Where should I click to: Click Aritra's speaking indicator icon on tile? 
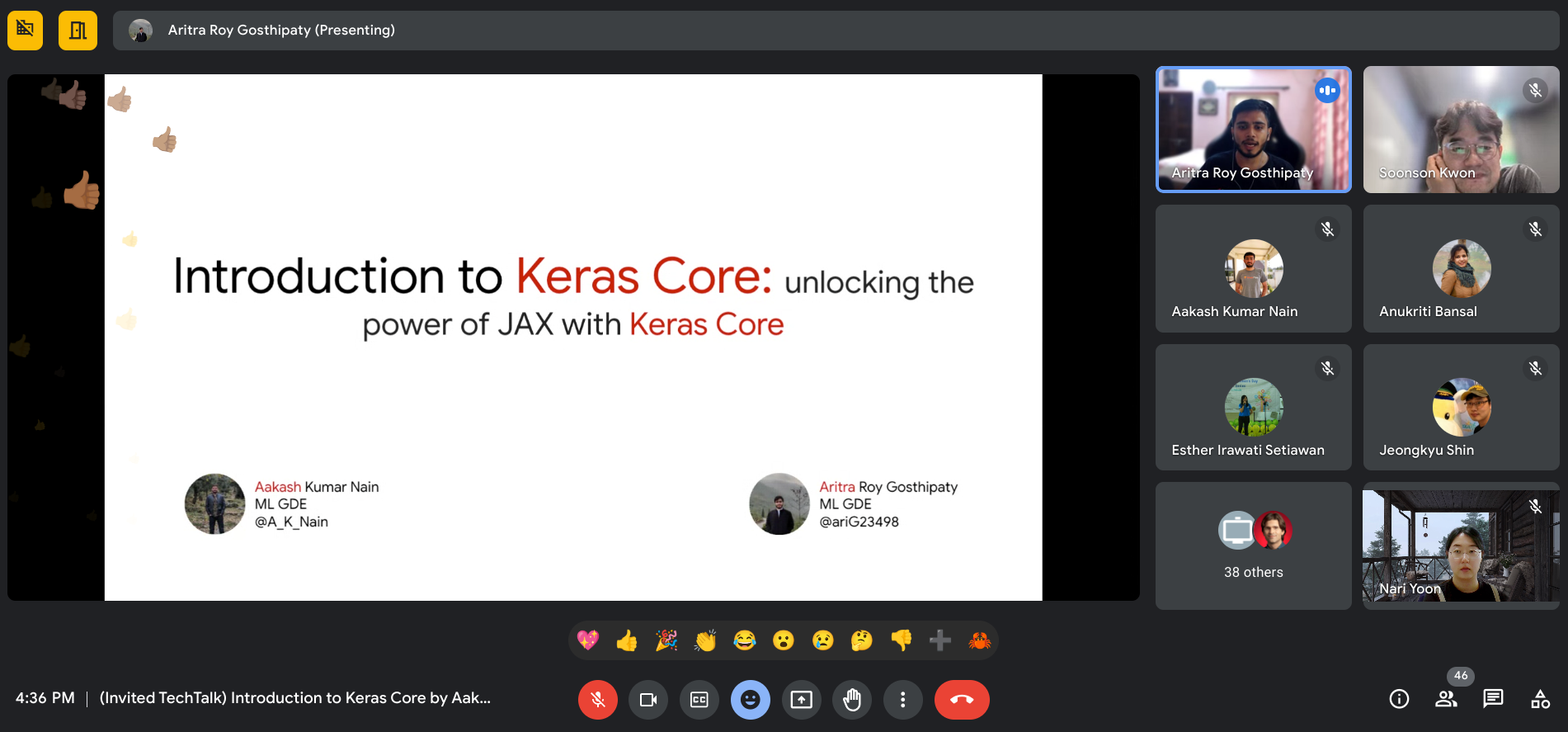point(1327,90)
